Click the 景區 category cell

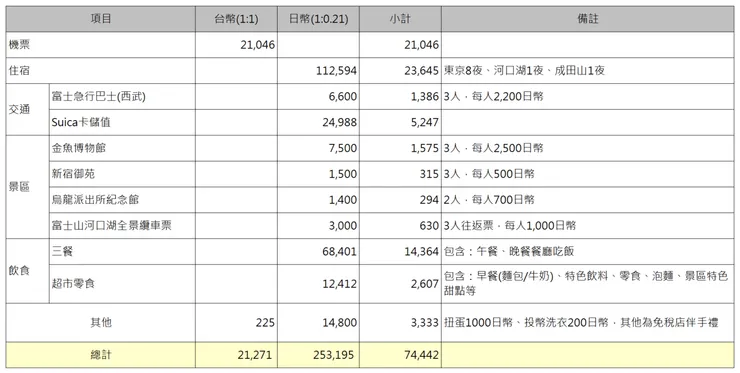tap(27, 187)
